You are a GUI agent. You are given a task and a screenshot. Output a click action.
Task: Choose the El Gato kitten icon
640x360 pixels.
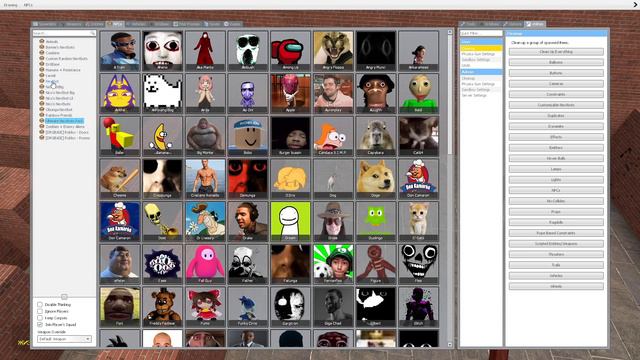pos(418,221)
